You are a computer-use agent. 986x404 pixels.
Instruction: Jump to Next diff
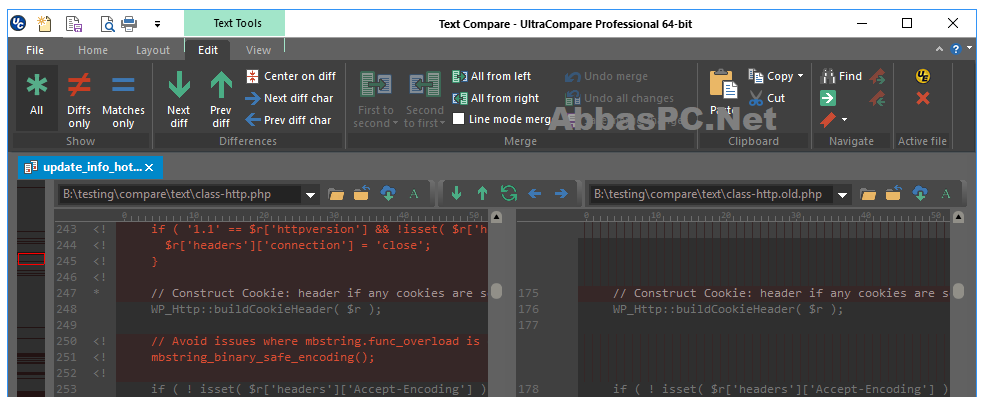pyautogui.click(x=179, y=99)
